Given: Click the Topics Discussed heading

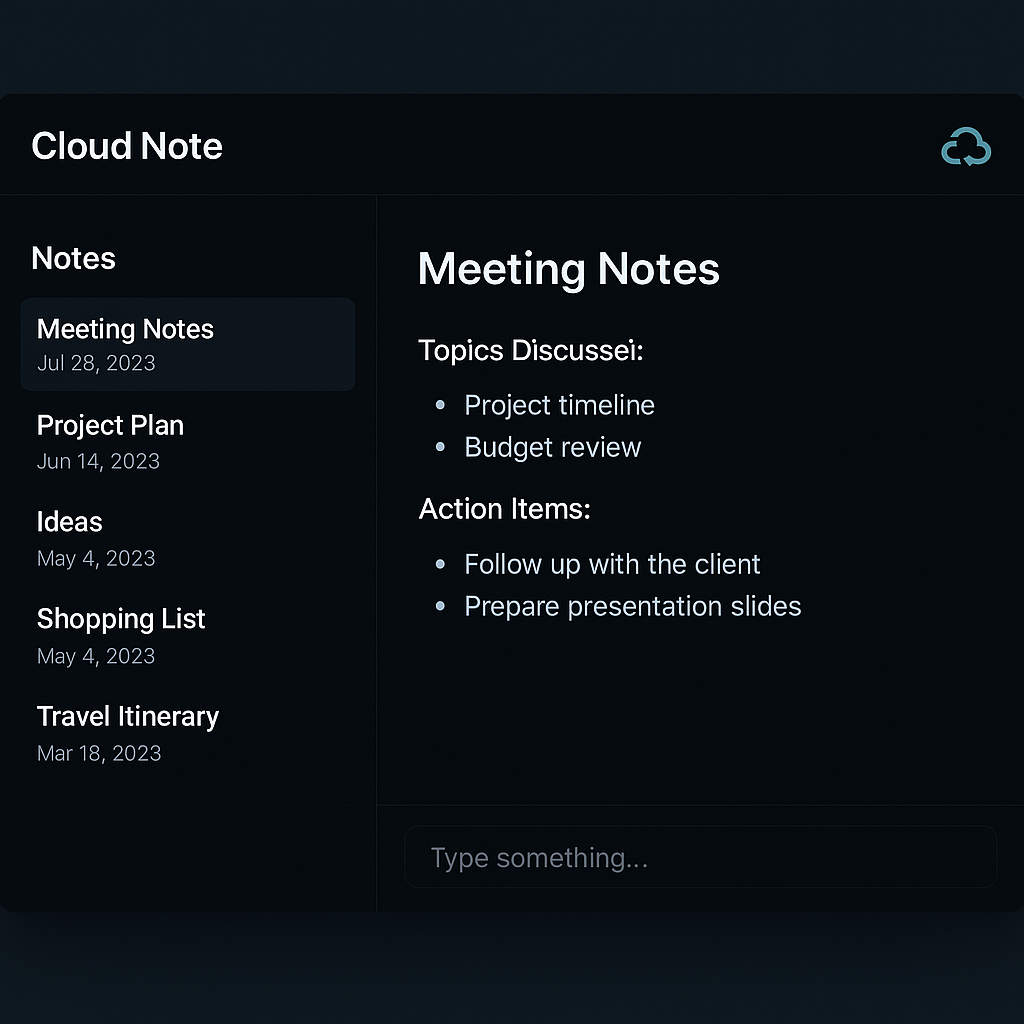Looking at the screenshot, I should pyautogui.click(x=531, y=351).
